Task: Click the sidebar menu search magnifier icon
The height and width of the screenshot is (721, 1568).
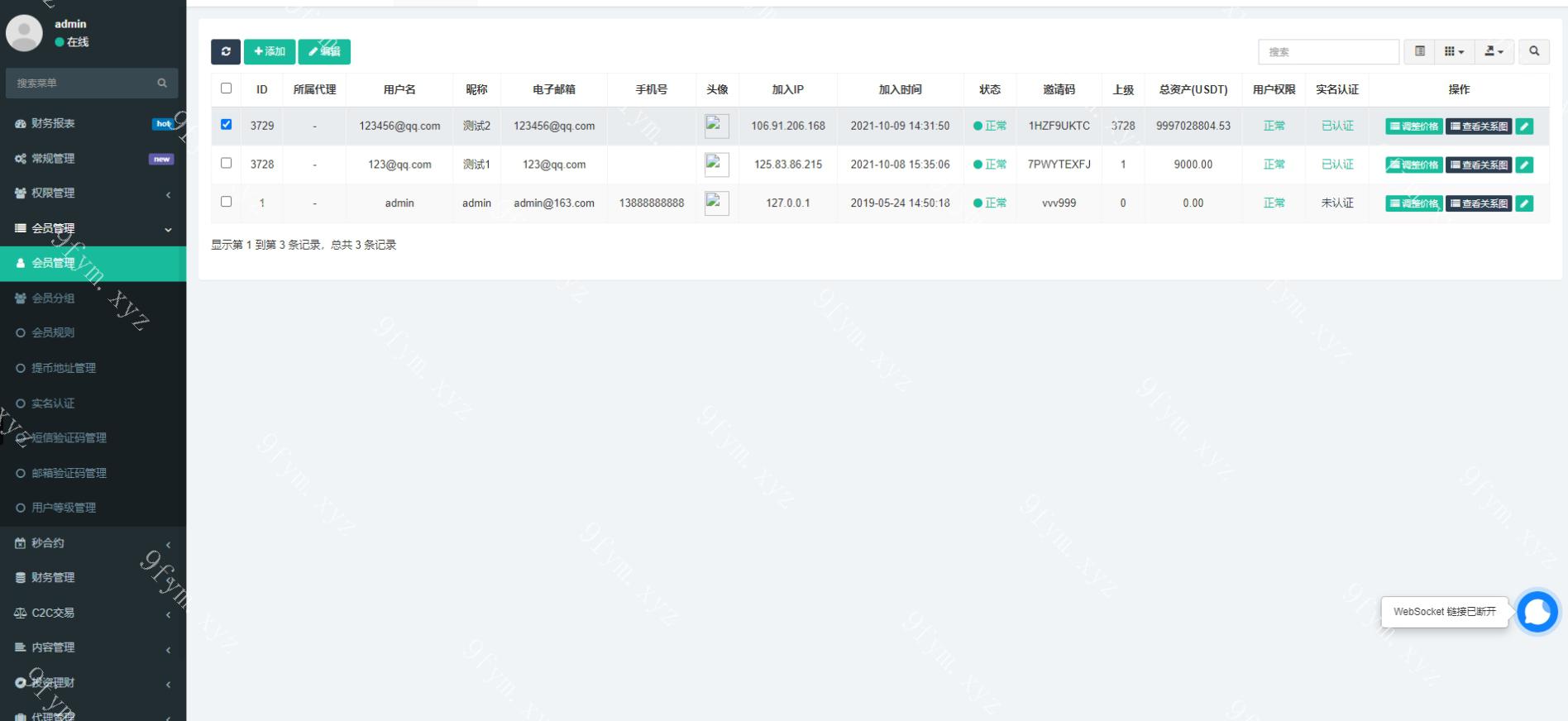Action: (162, 83)
